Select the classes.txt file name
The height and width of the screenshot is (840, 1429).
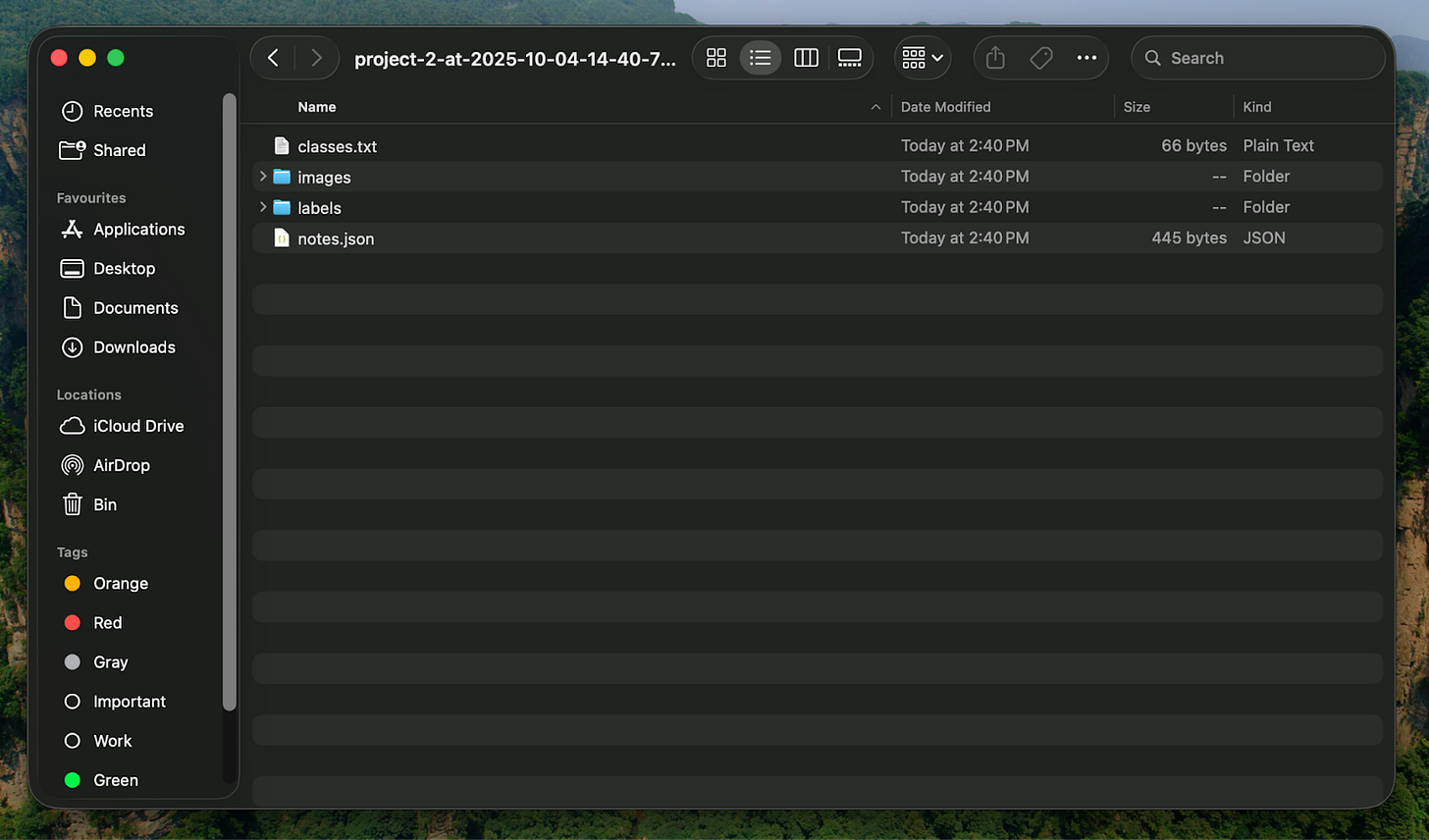click(x=338, y=146)
